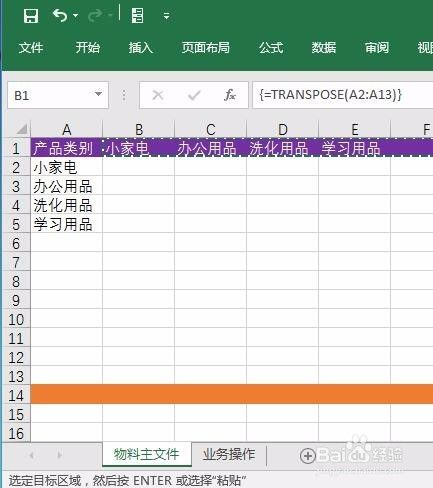Select column A header

click(x=66, y=129)
